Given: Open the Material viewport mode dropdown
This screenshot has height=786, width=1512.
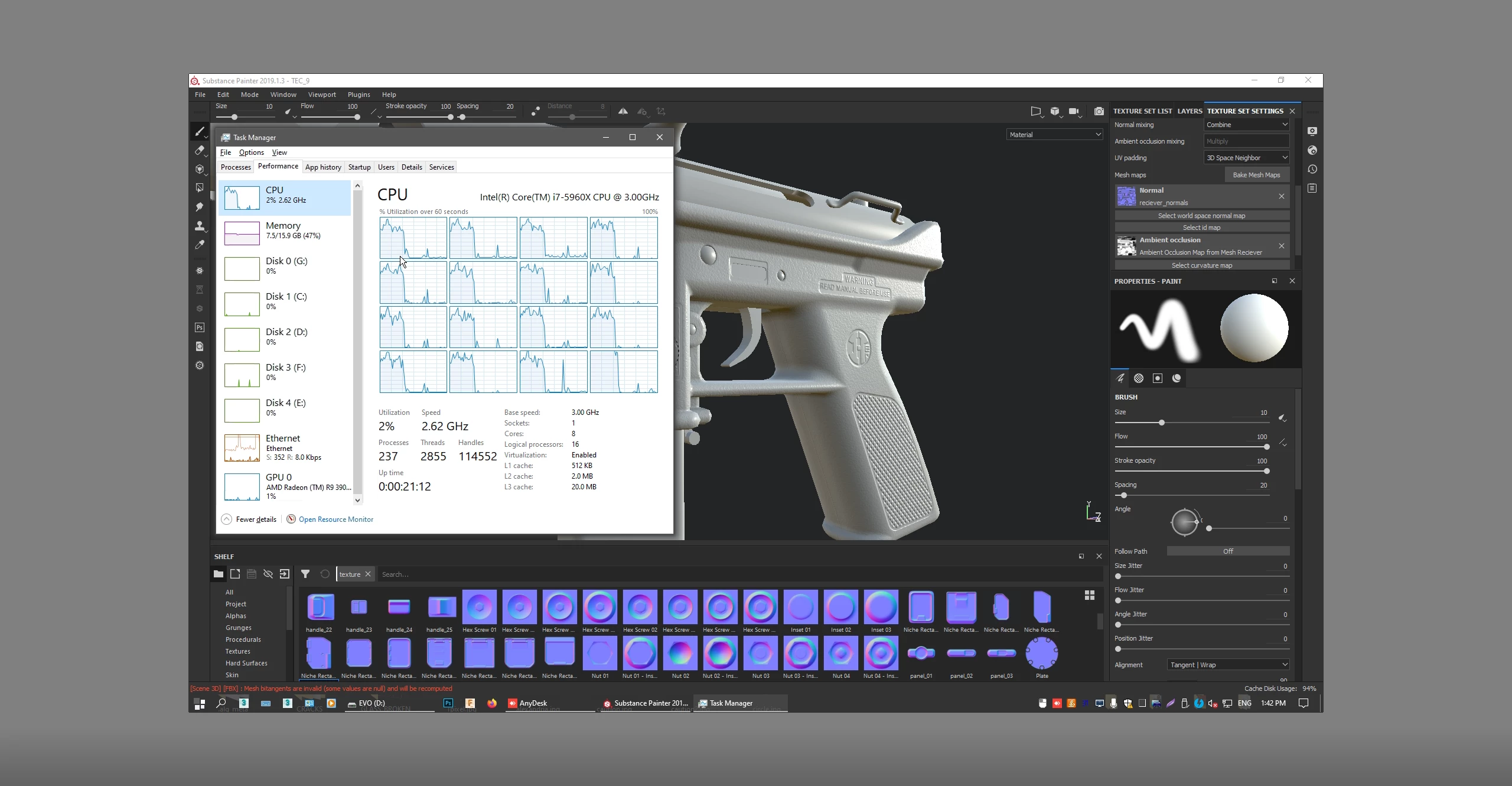Looking at the screenshot, I should click(x=1054, y=135).
